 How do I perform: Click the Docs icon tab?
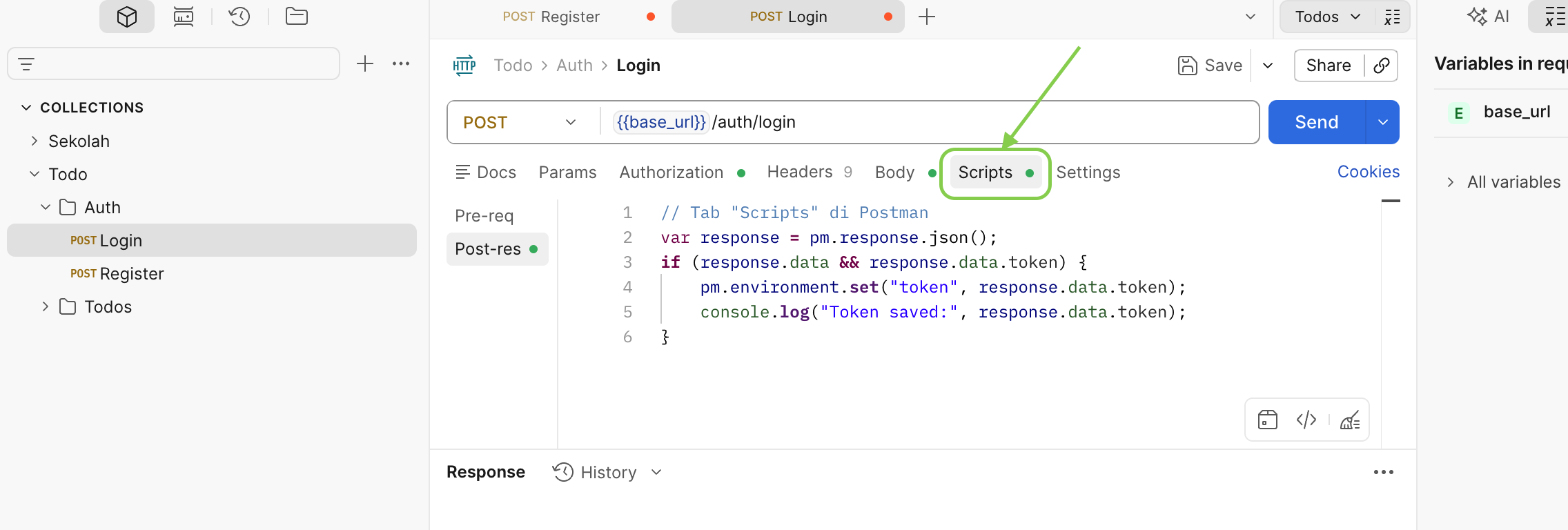486,173
